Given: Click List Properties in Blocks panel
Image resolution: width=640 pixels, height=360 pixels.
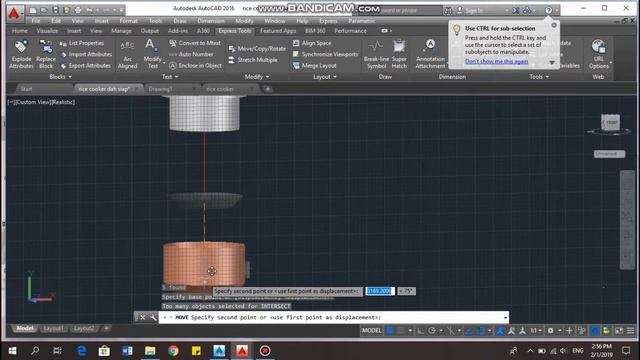Looking at the screenshot, I should click(x=82, y=43).
